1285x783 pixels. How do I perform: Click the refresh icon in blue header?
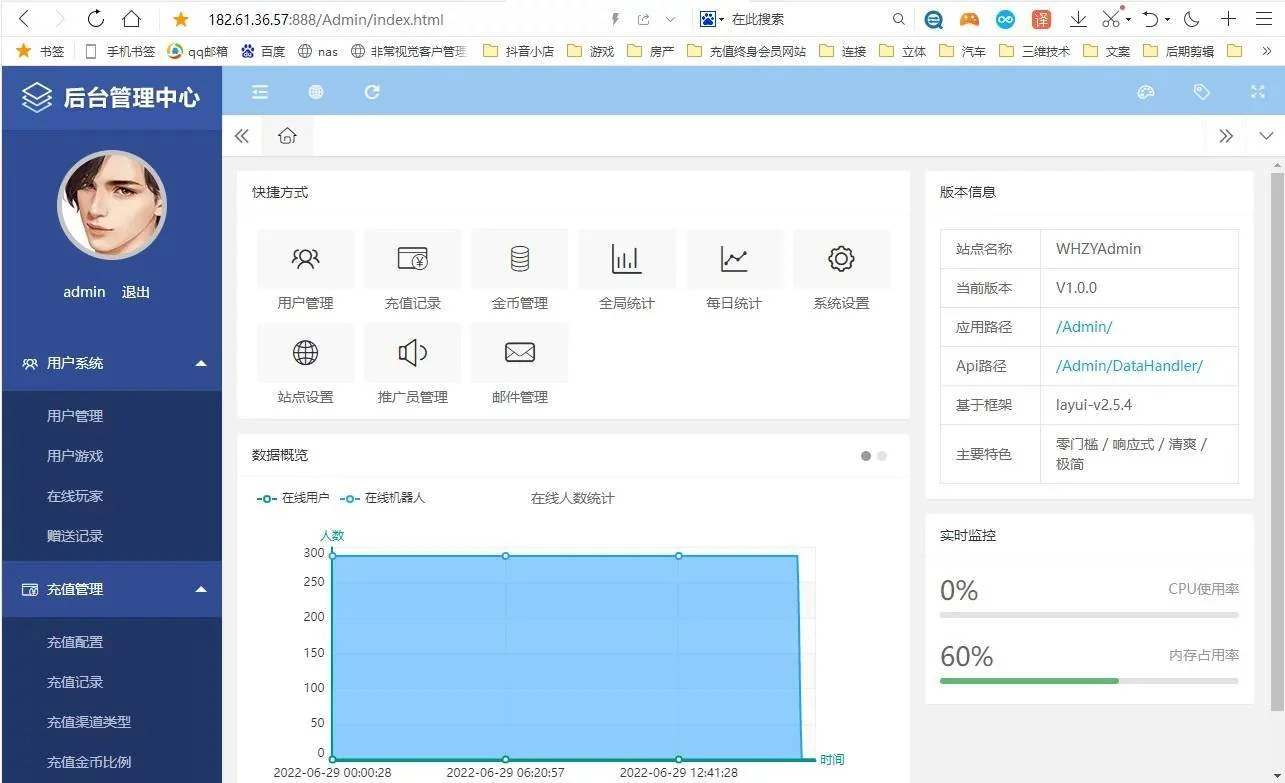372,92
